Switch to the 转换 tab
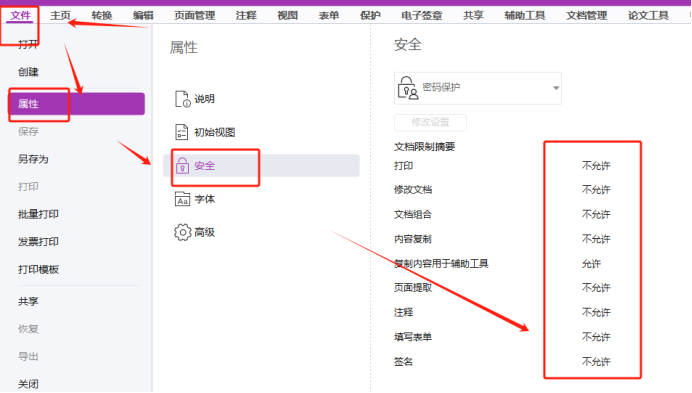Image resolution: width=692 pixels, height=393 pixels. click(102, 16)
